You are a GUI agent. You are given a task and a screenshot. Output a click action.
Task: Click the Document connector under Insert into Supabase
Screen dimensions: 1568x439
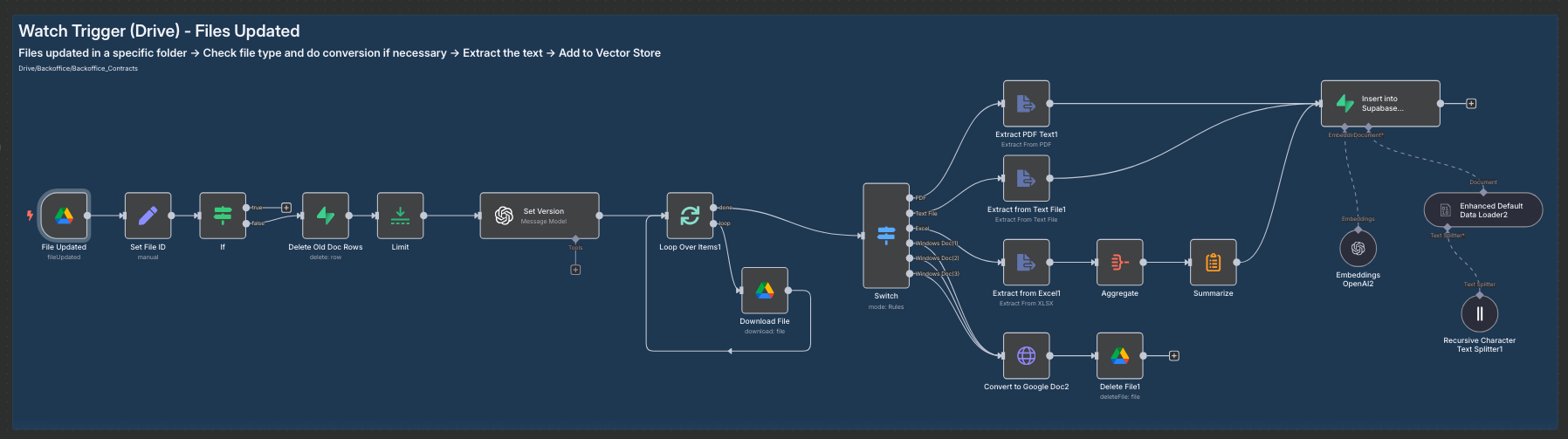(1368, 127)
